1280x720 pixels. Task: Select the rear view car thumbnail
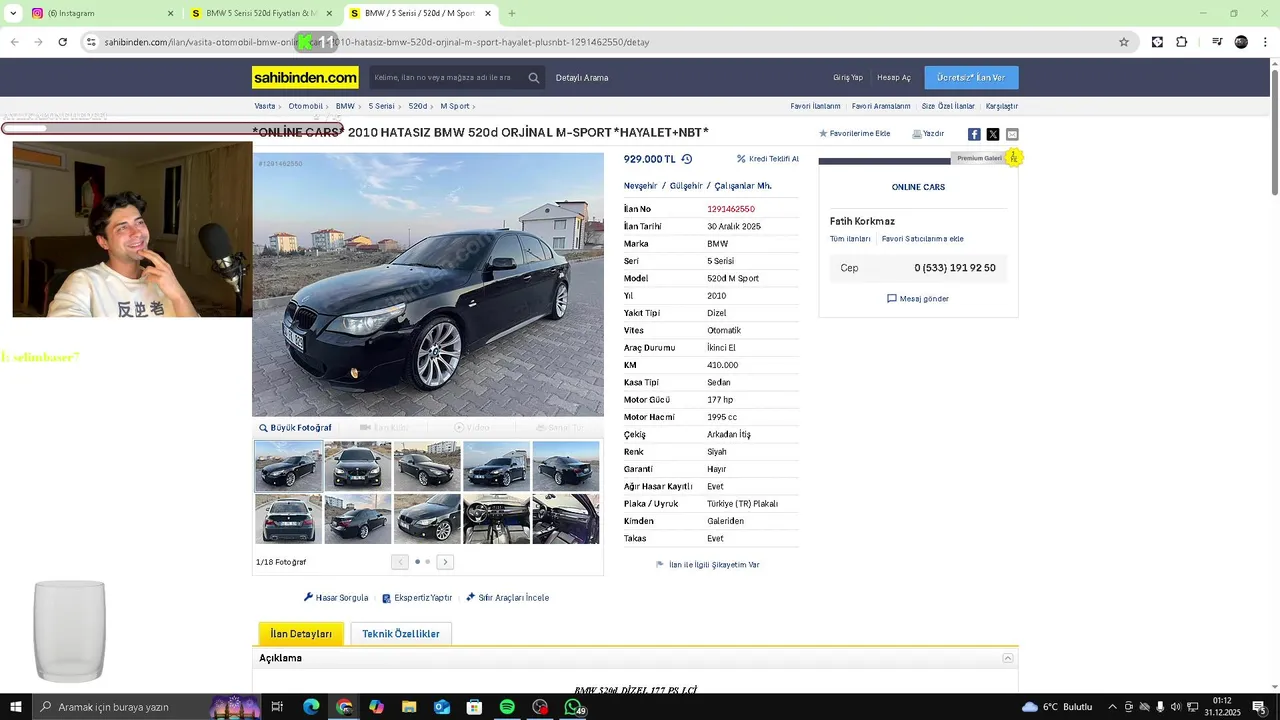pos(288,519)
